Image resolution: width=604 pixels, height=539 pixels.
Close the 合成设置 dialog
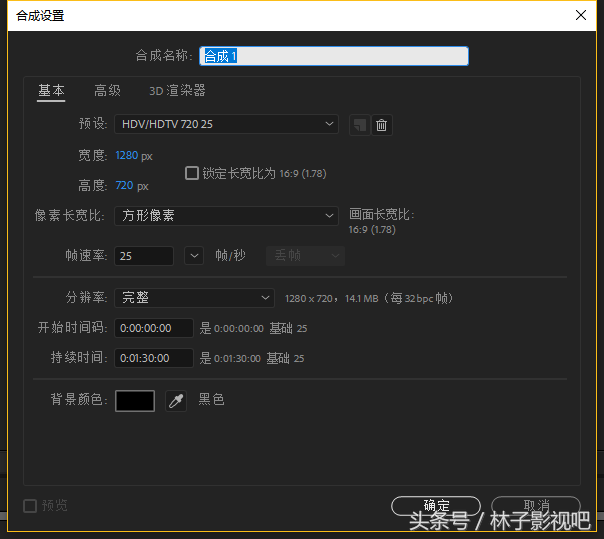click(x=581, y=15)
